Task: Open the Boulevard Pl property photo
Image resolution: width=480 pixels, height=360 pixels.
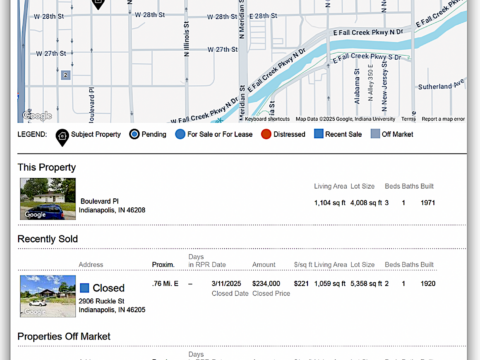Action: (48, 199)
